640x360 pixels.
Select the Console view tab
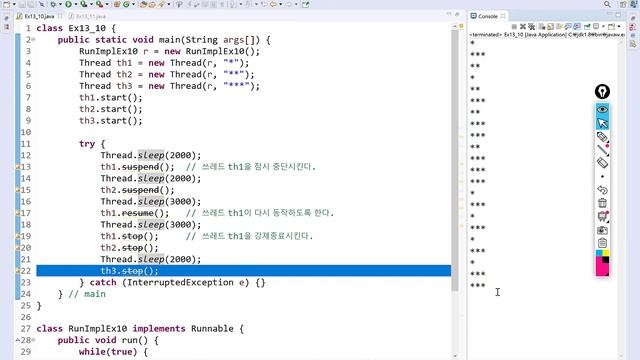coord(488,16)
